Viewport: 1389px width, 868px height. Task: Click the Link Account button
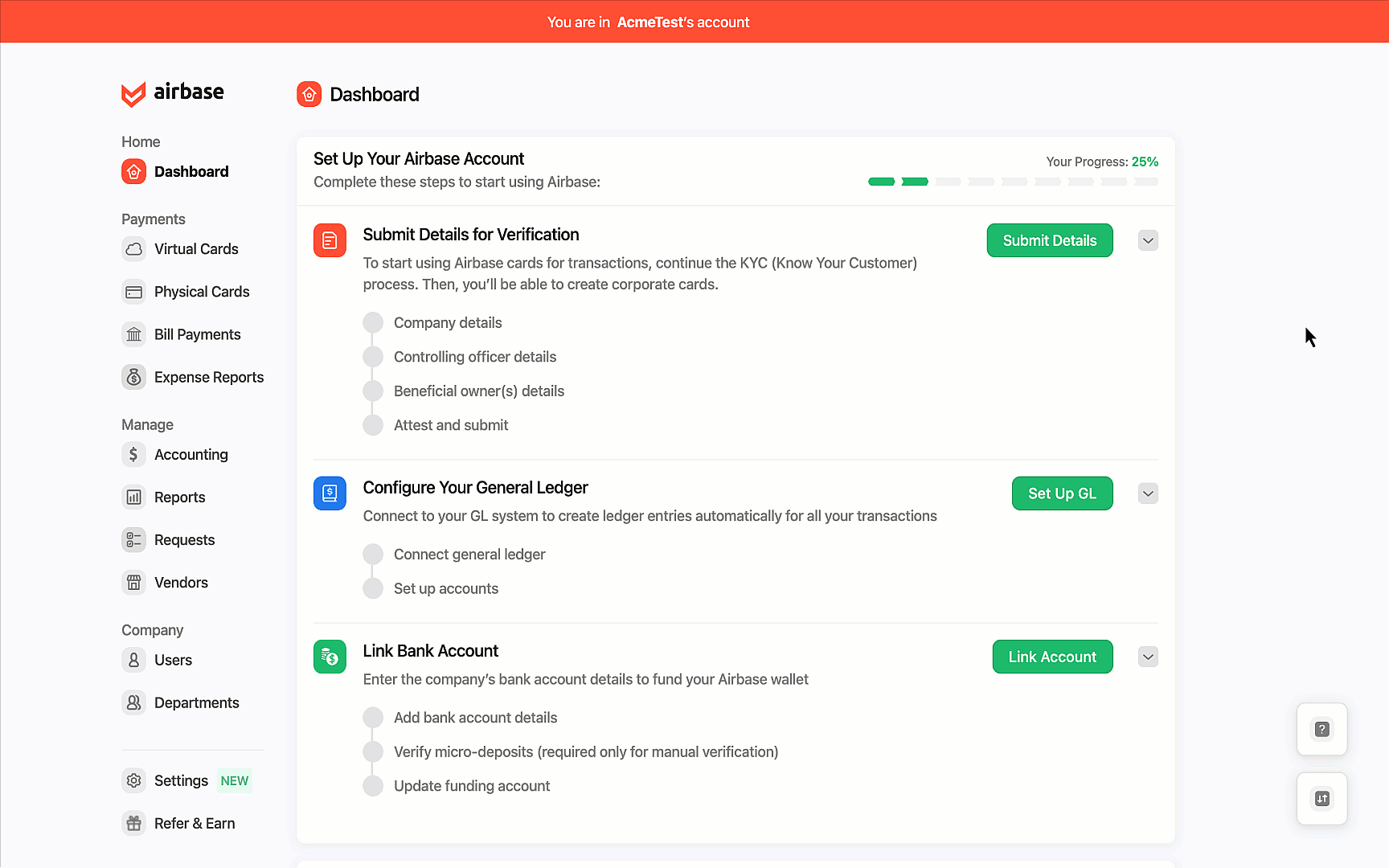(1052, 657)
